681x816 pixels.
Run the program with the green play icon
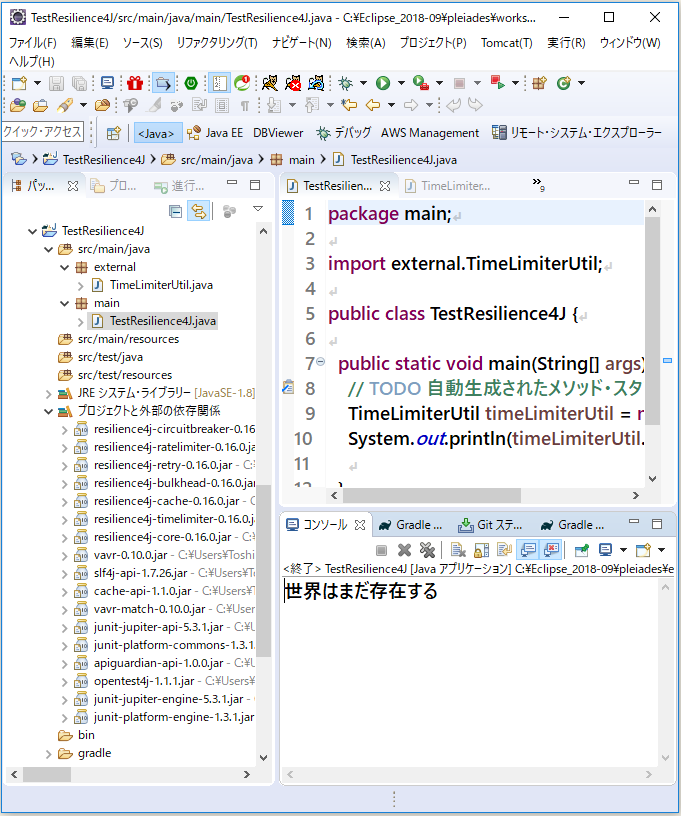point(383,83)
